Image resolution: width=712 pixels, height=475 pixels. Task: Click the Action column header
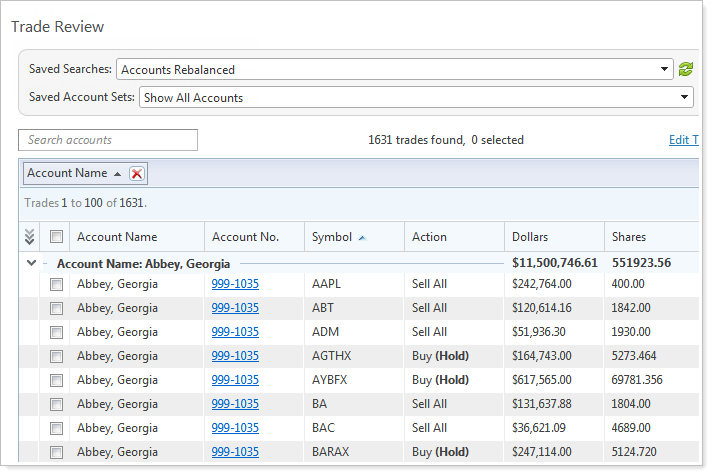[429, 237]
